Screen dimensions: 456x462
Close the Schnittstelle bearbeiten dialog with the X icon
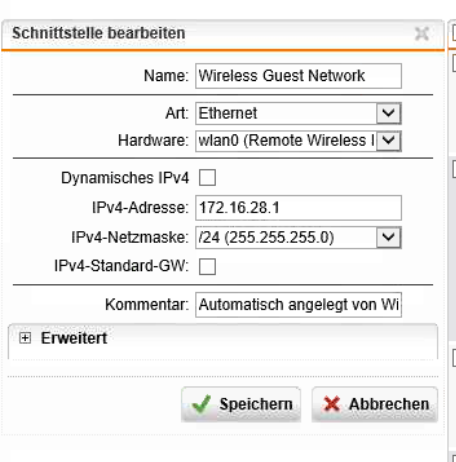422,34
